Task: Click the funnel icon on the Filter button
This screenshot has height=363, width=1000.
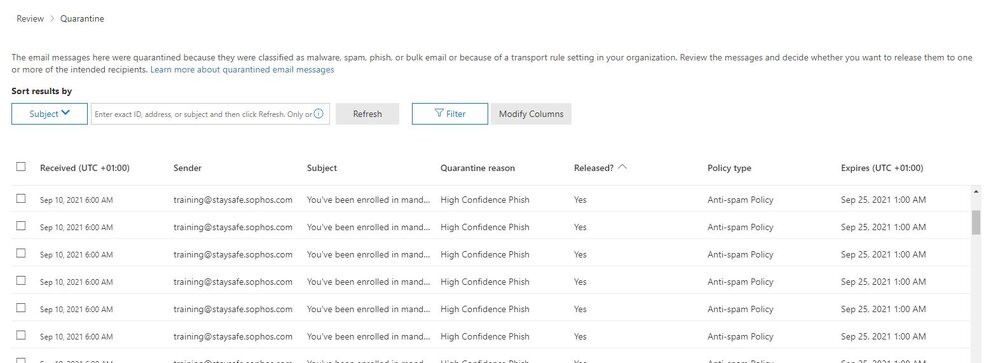Action: (439, 114)
